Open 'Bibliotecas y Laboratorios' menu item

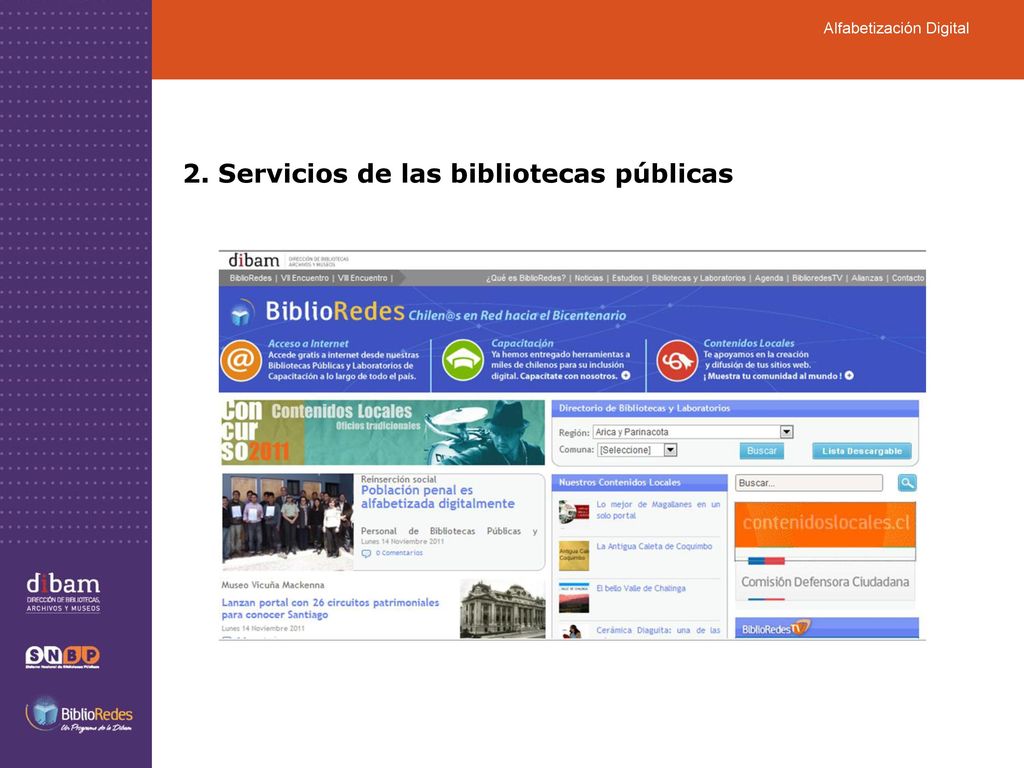coord(698,278)
